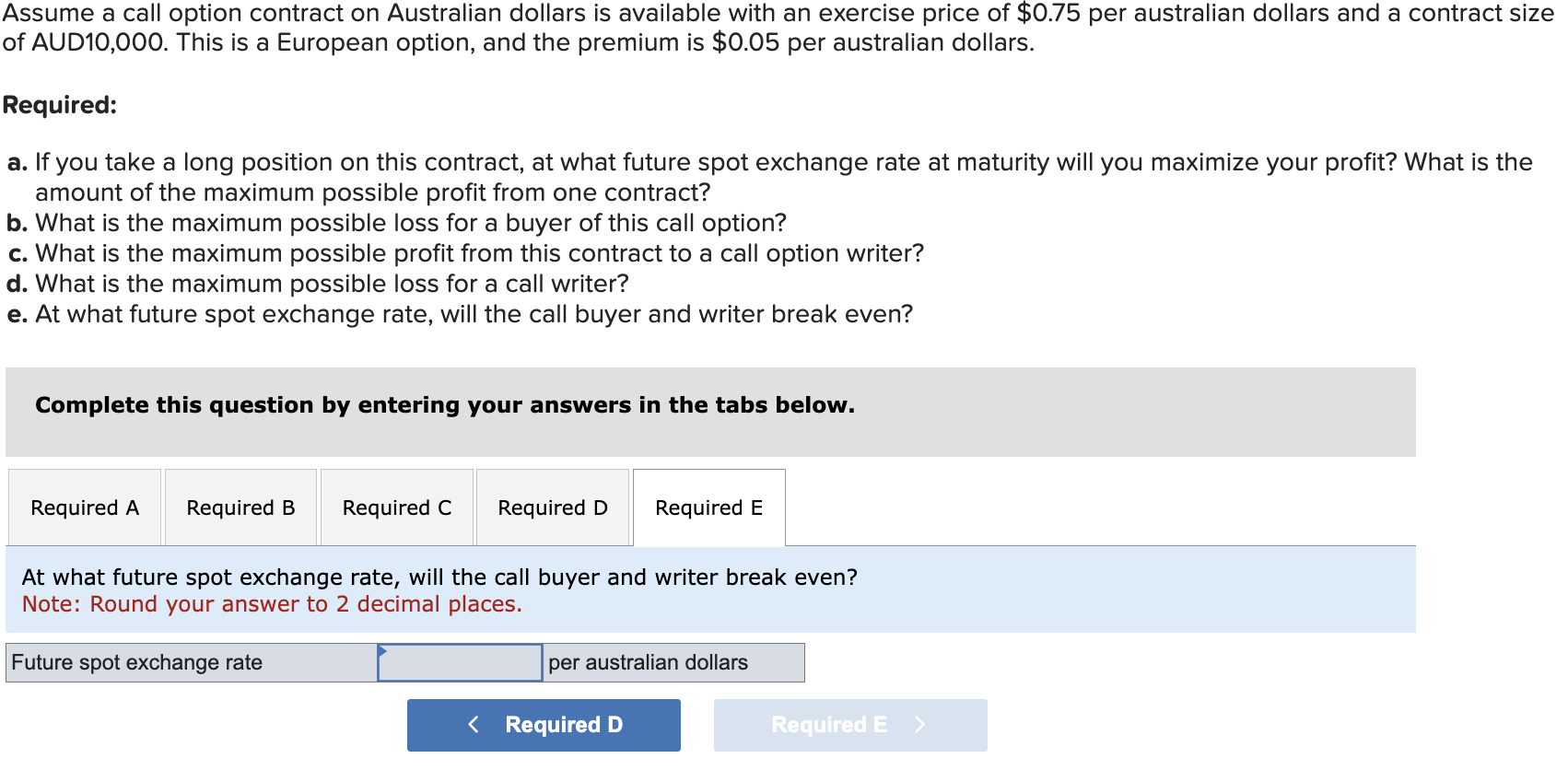Open the Required C tab

click(x=396, y=507)
